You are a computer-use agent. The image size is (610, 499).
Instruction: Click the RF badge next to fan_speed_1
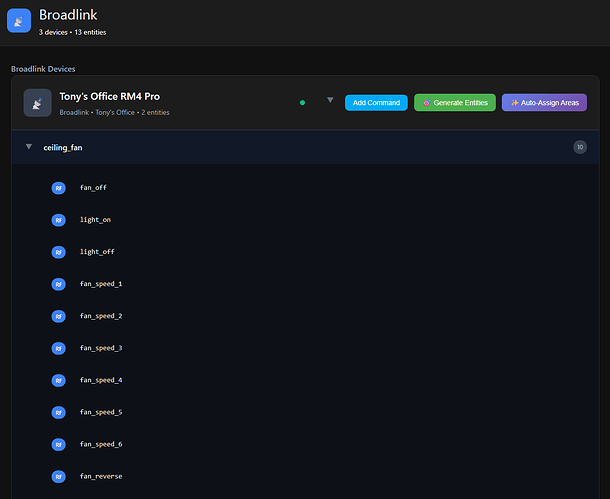(x=58, y=284)
